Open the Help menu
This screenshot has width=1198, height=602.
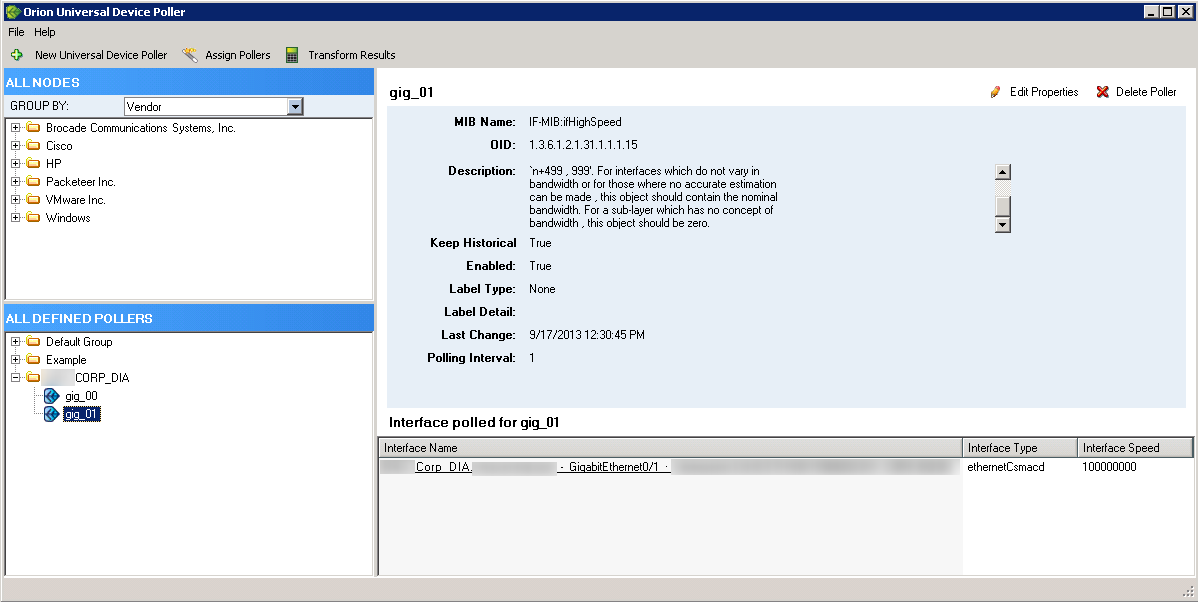click(44, 32)
